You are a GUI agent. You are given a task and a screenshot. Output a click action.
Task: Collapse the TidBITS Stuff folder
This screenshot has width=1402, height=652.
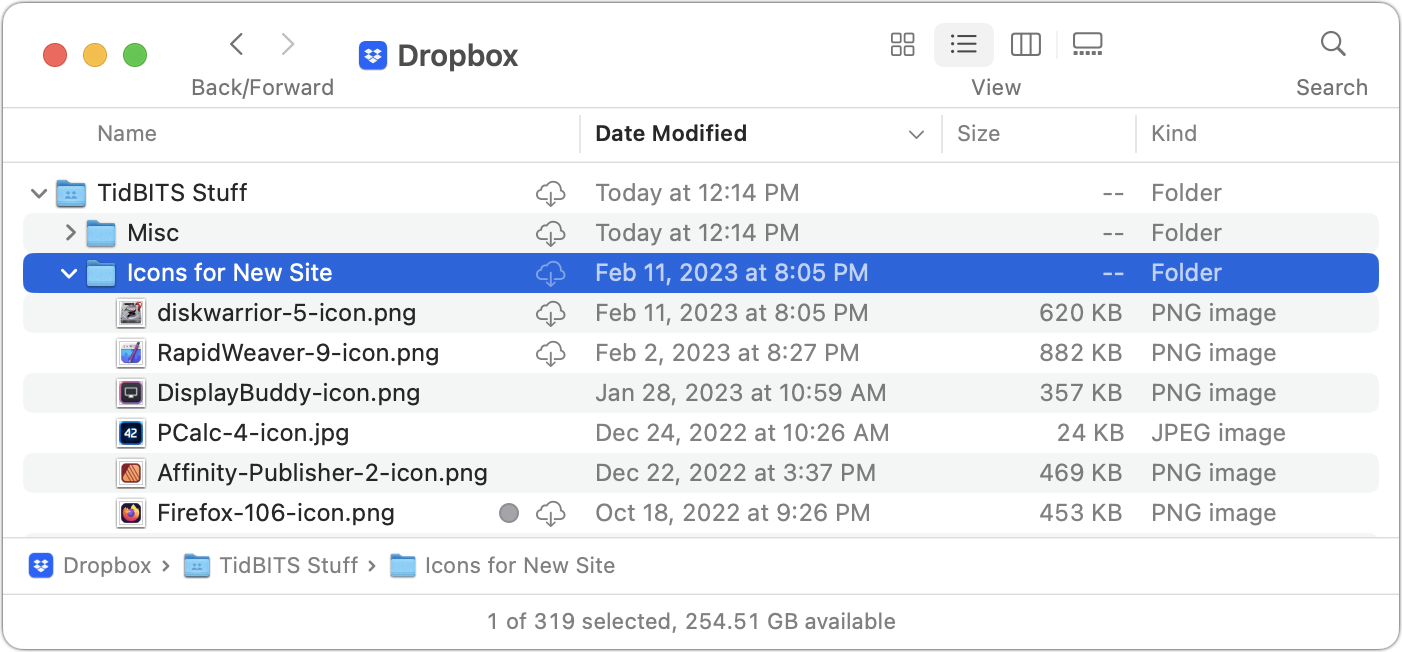tap(39, 193)
